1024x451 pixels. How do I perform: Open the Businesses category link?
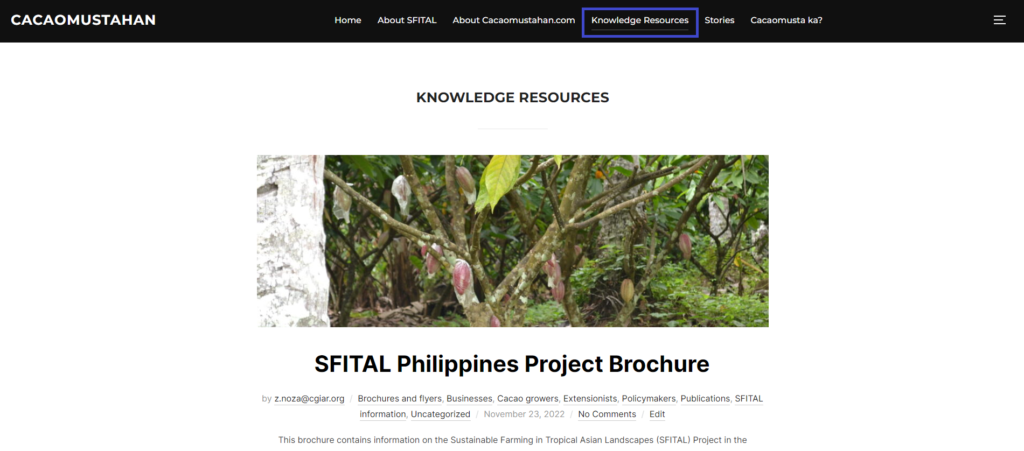tap(470, 398)
